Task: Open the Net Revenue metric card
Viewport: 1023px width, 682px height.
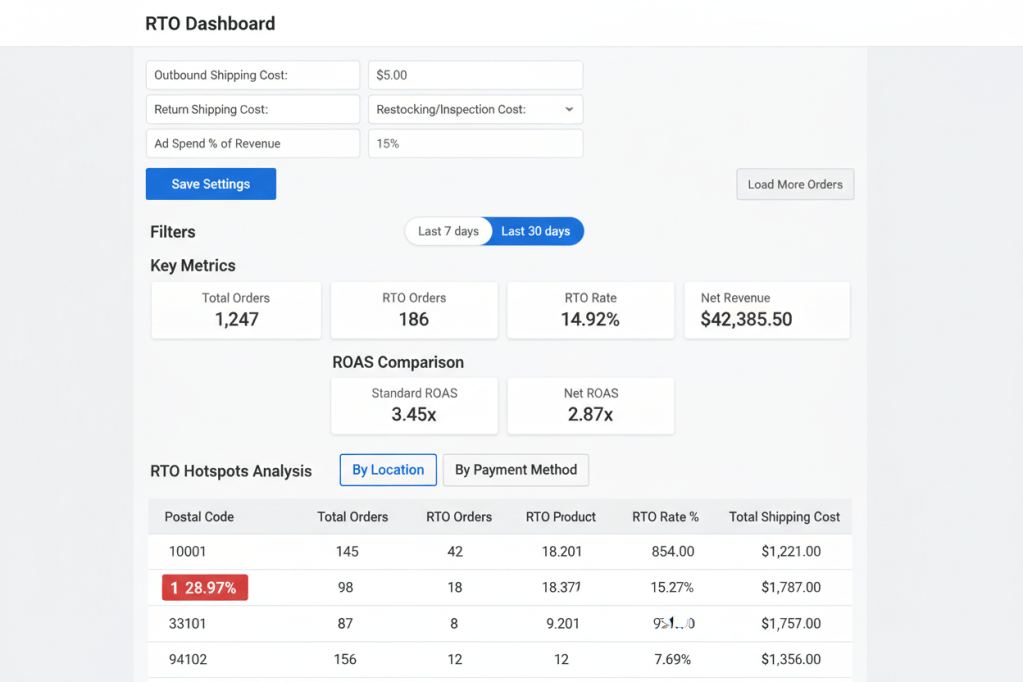Action: pyautogui.click(x=767, y=310)
